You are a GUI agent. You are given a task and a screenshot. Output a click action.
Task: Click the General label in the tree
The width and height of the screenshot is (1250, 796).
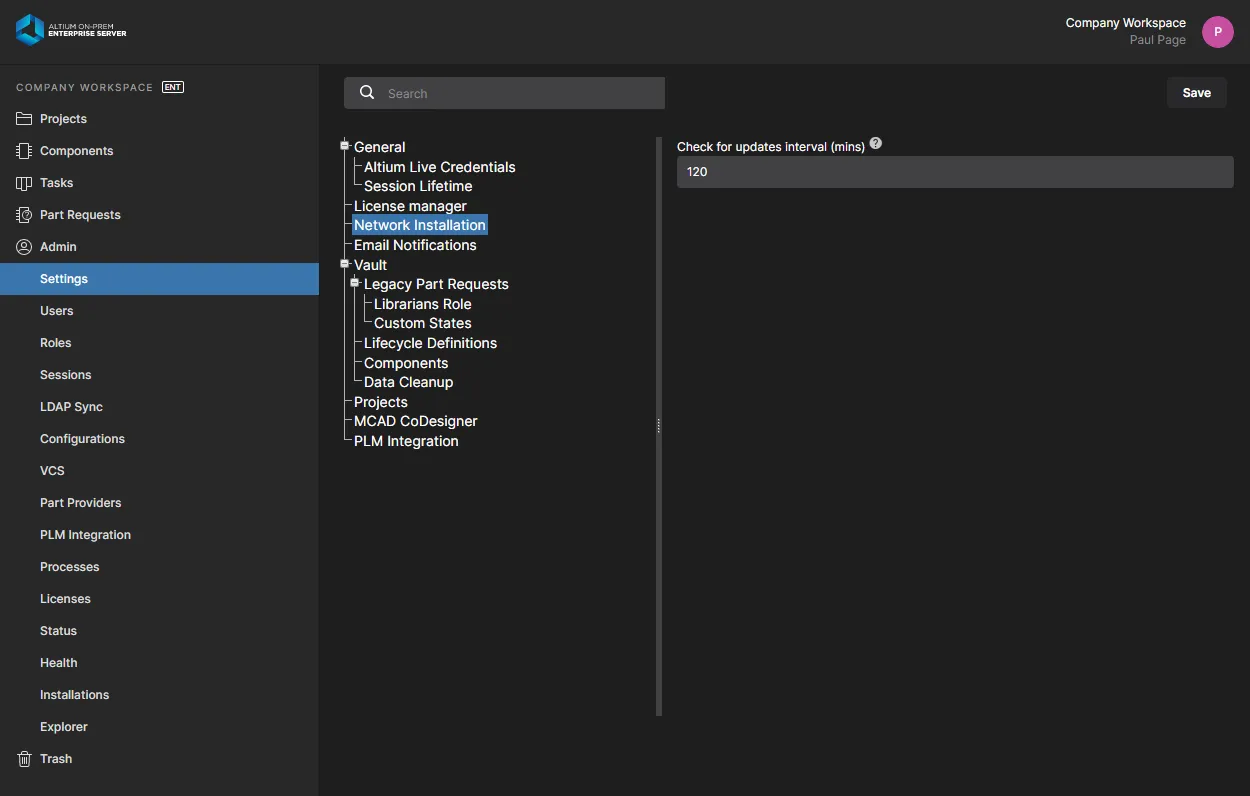pyautogui.click(x=380, y=147)
